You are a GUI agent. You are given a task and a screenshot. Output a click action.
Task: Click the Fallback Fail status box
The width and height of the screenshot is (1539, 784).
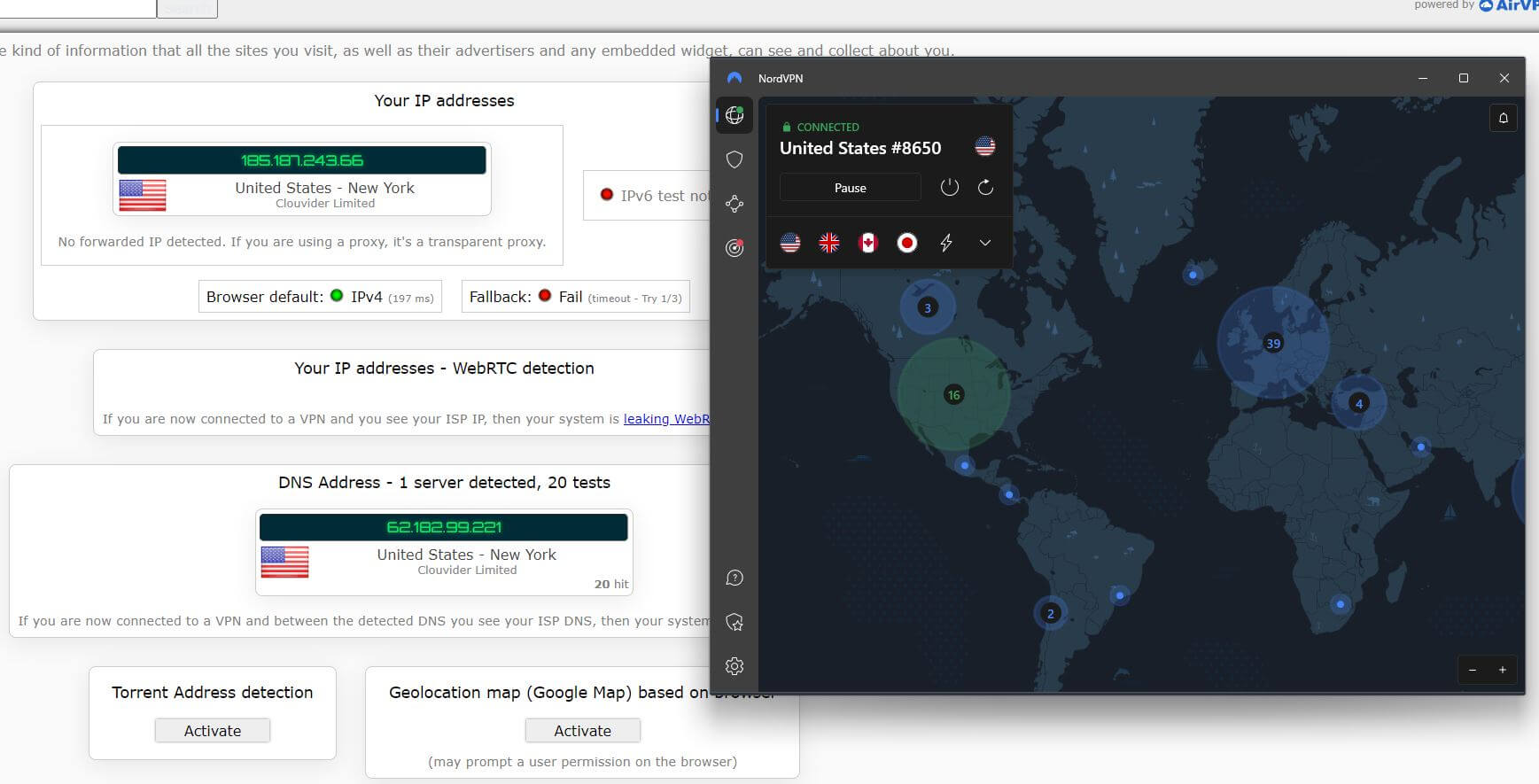tap(575, 297)
